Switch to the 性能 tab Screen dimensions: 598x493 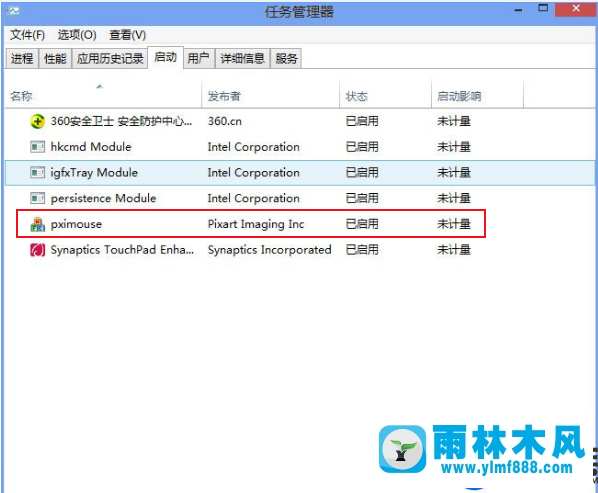tap(55, 59)
